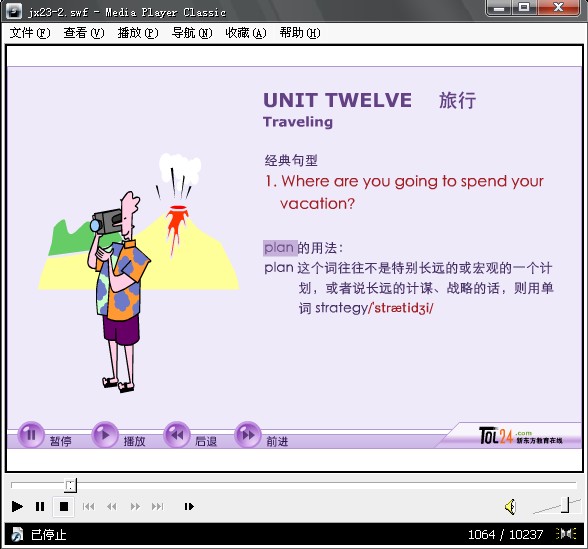The image size is (588, 549).
Task: Click the seek bar position handle
Action: (70, 485)
